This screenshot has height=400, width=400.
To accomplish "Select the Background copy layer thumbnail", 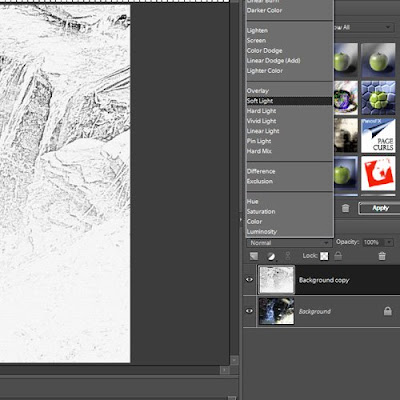I will [x=277, y=280].
